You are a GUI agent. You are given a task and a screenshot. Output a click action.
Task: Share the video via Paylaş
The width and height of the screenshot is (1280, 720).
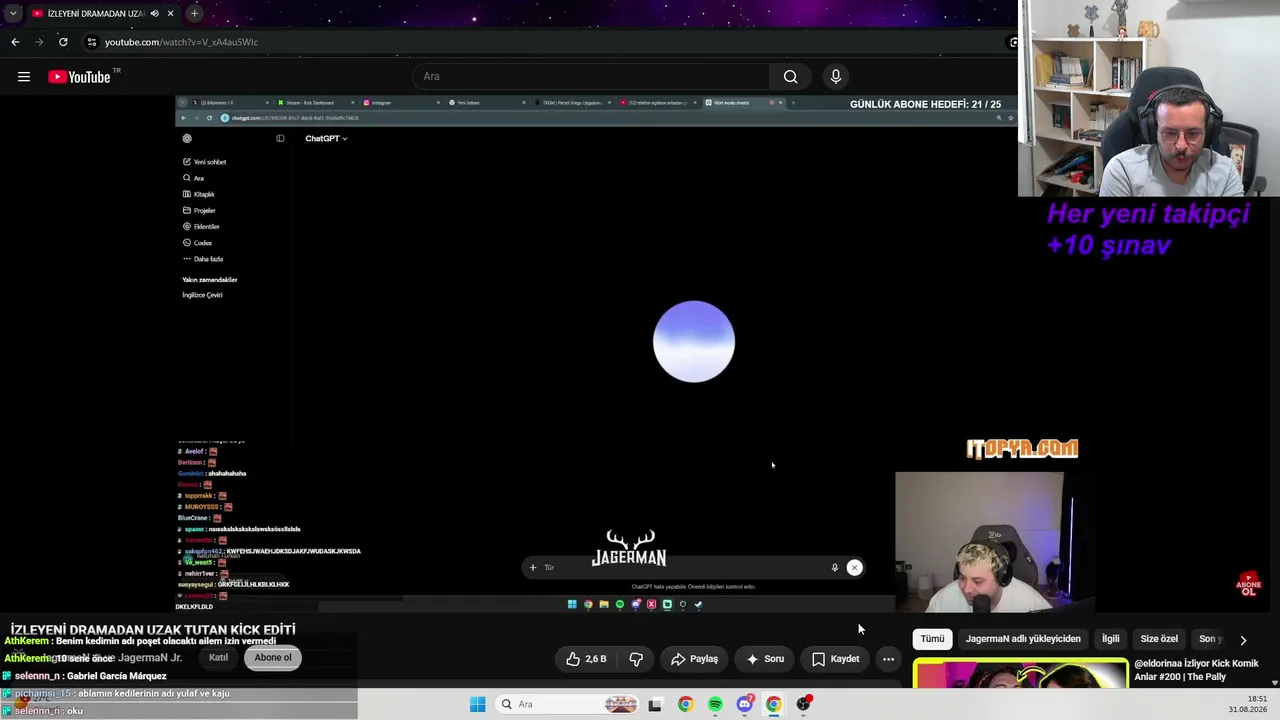694,659
